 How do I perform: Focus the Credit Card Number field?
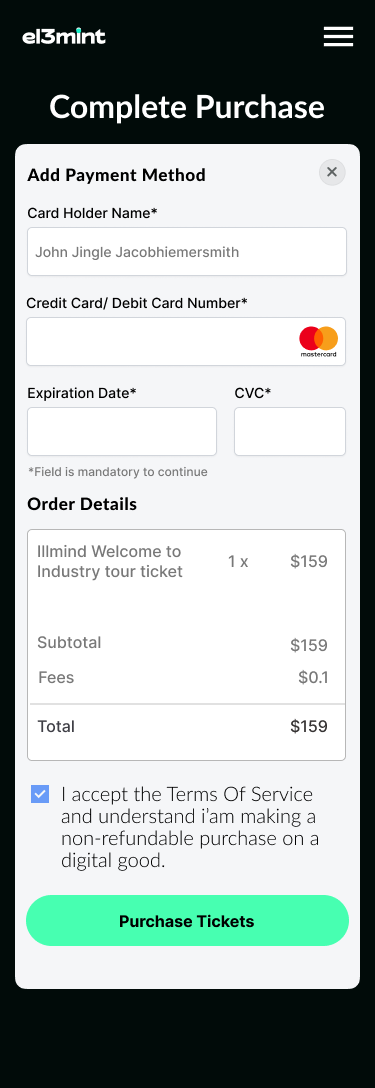(186, 341)
